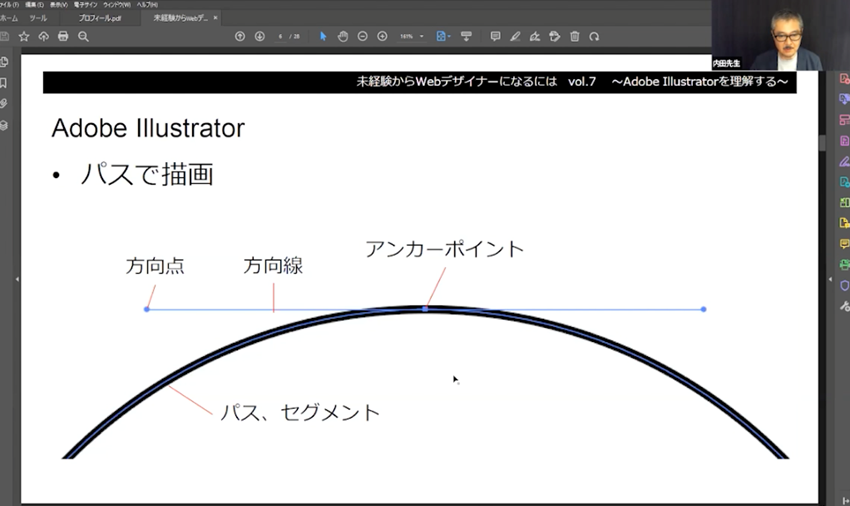
Task: Open green Scan and OCR tool
Action: click(844, 265)
